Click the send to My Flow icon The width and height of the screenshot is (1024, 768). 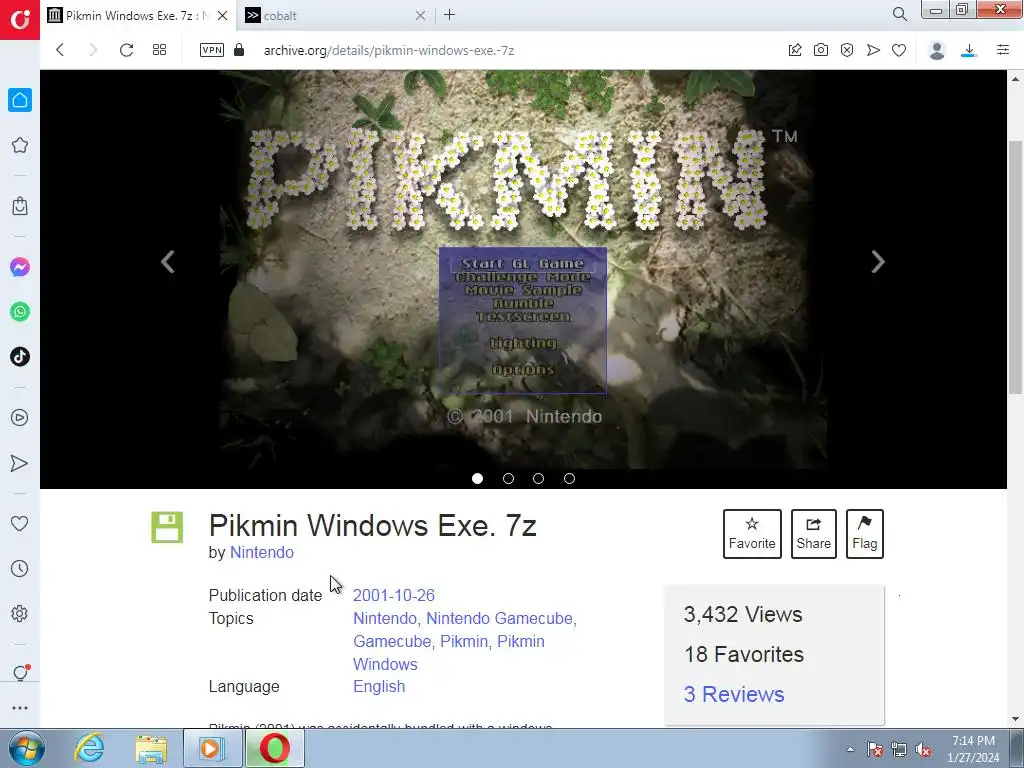tap(873, 50)
